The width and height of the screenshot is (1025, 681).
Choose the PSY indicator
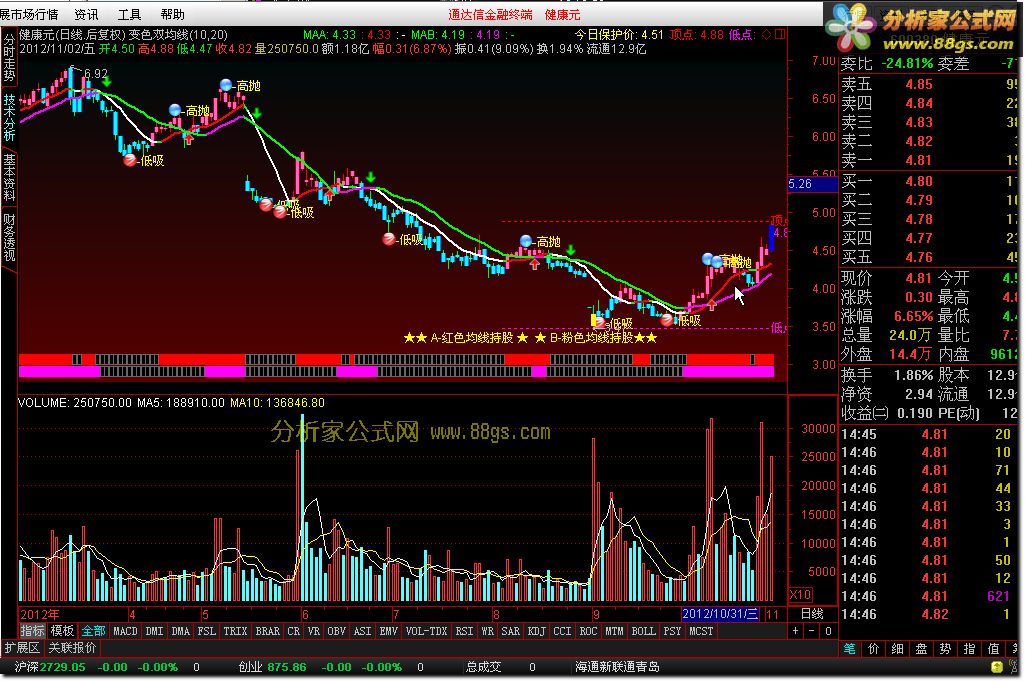[x=673, y=631]
